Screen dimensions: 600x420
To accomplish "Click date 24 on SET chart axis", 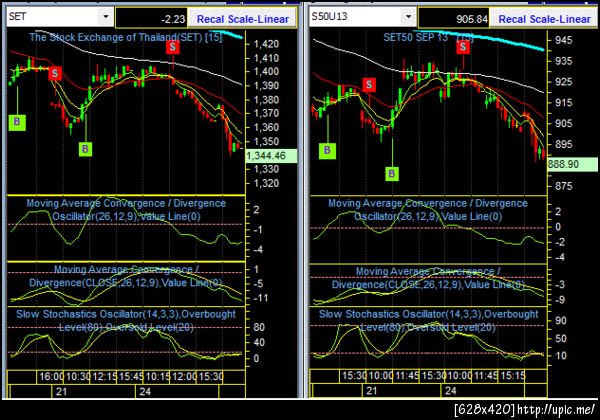I will (145, 392).
